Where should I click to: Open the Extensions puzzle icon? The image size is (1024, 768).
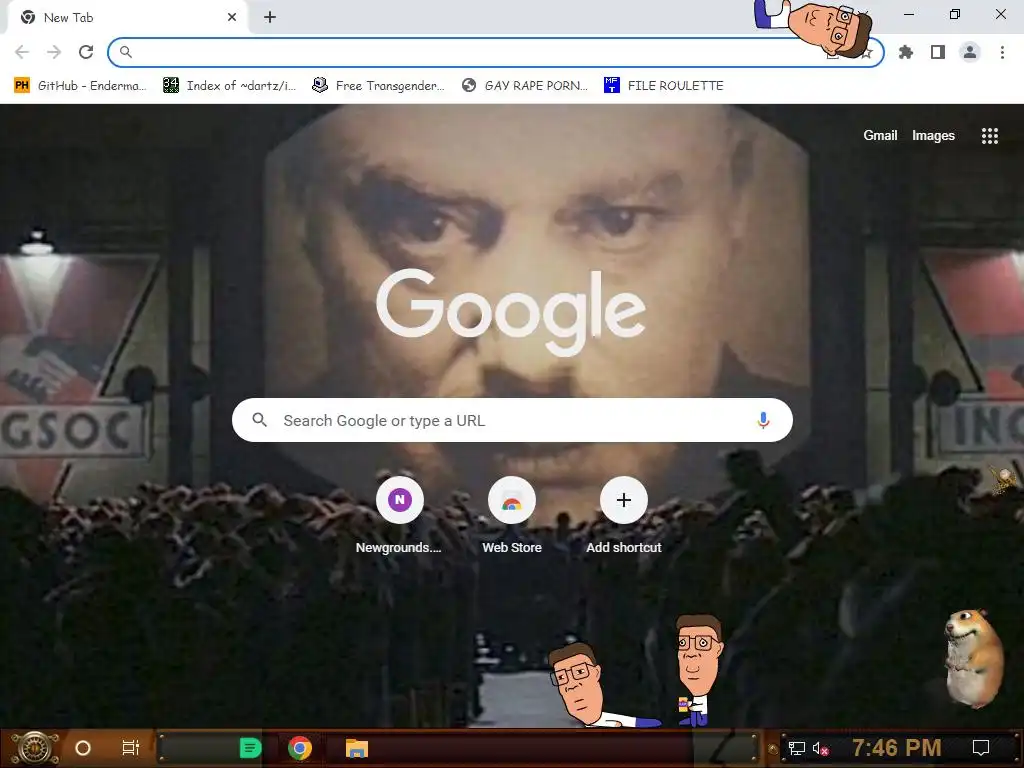click(x=906, y=52)
